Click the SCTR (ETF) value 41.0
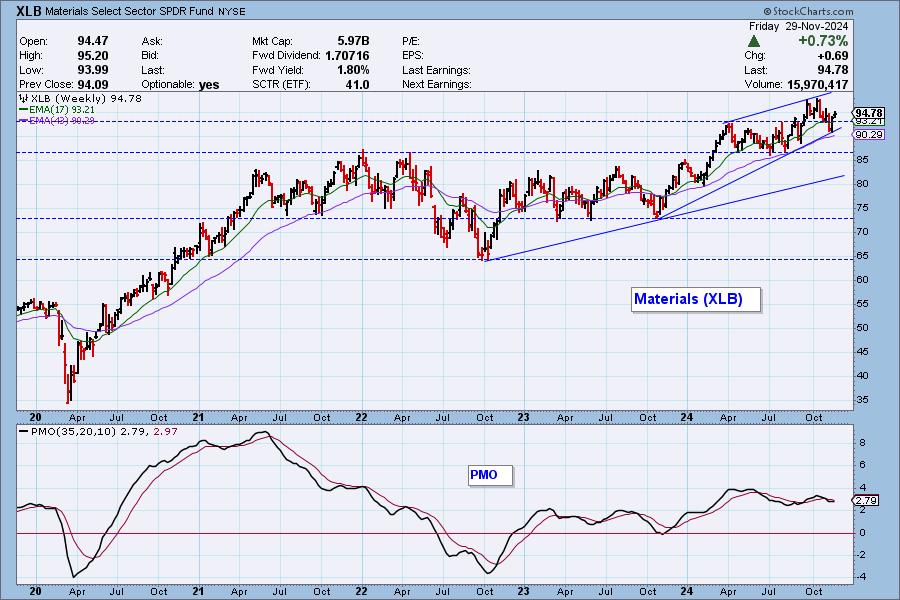The height and width of the screenshot is (600, 900). click(x=358, y=84)
